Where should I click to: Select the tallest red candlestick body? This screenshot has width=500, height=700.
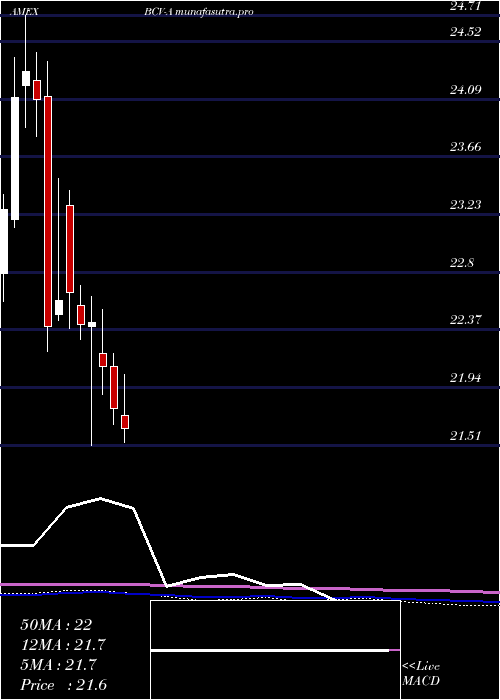48,211
